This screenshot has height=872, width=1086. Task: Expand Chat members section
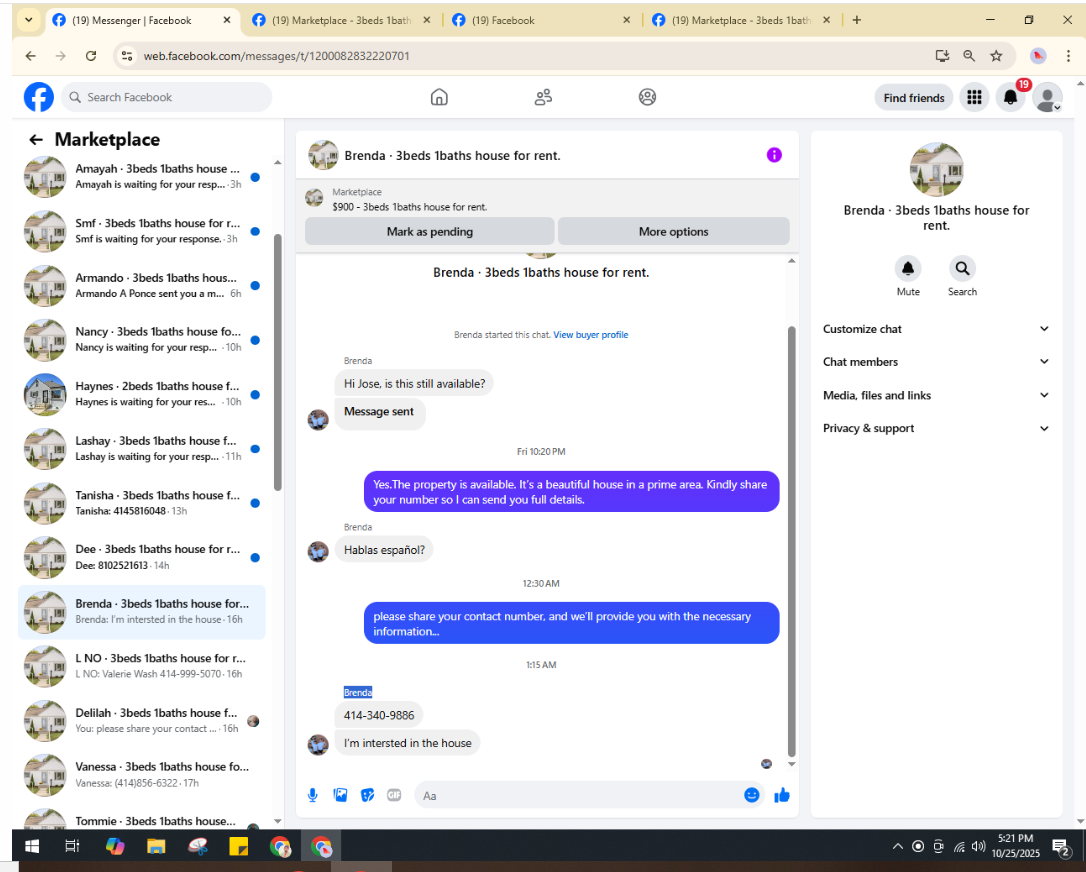click(935, 362)
